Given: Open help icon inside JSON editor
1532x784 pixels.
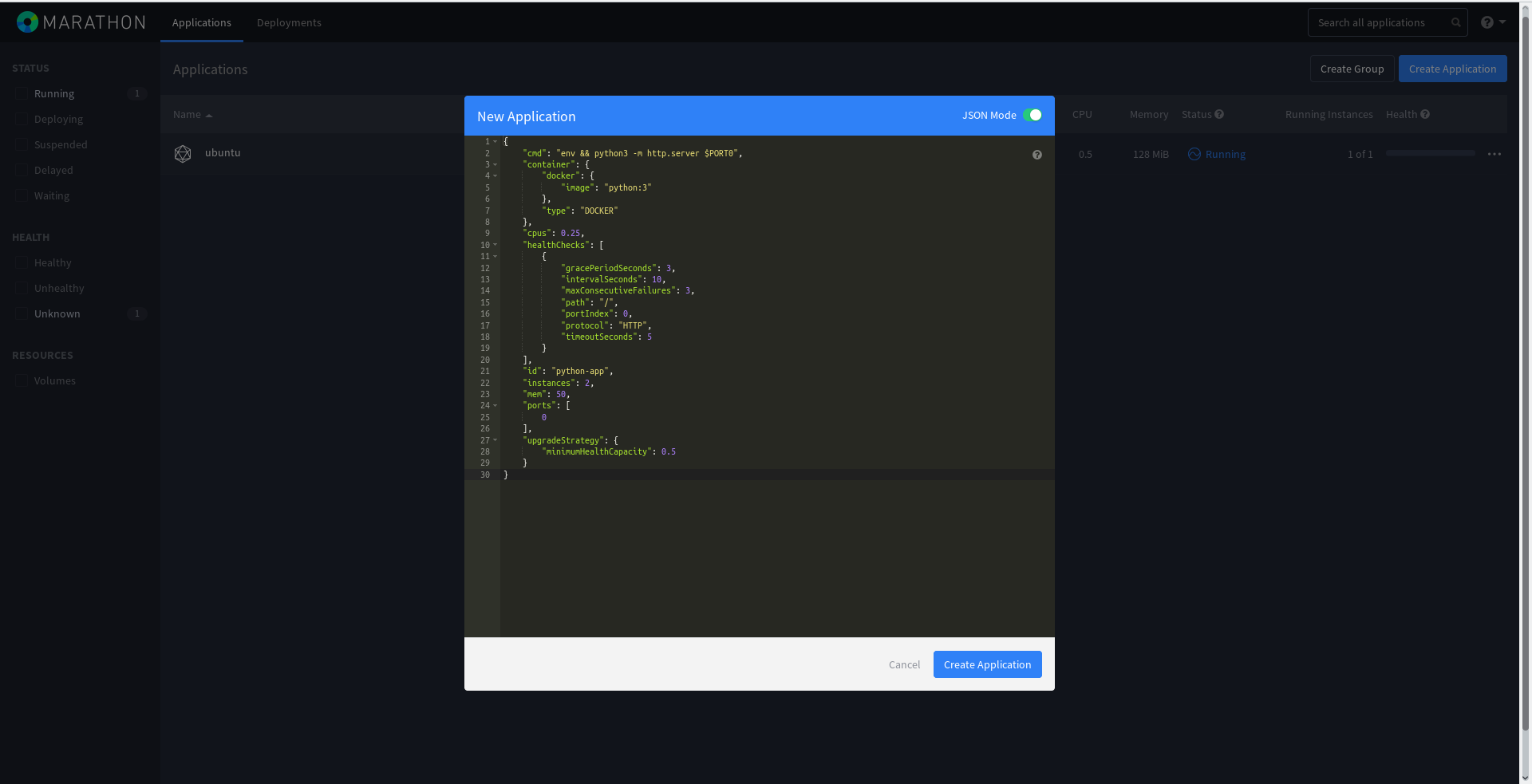Looking at the screenshot, I should click(1037, 155).
